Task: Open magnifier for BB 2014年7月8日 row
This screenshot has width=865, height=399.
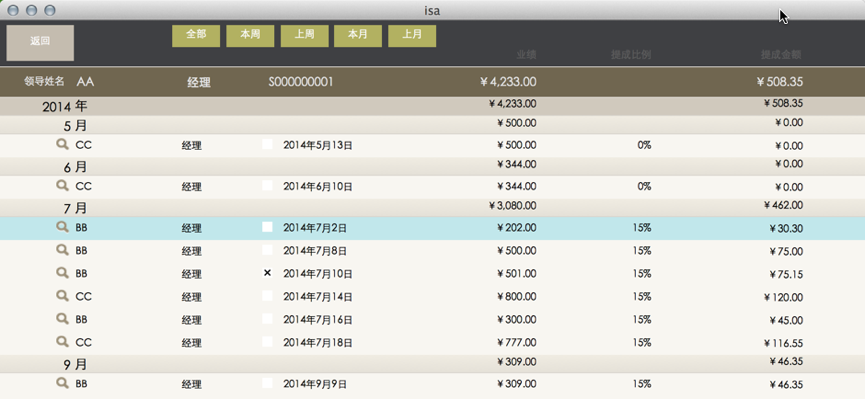Action: (62, 250)
